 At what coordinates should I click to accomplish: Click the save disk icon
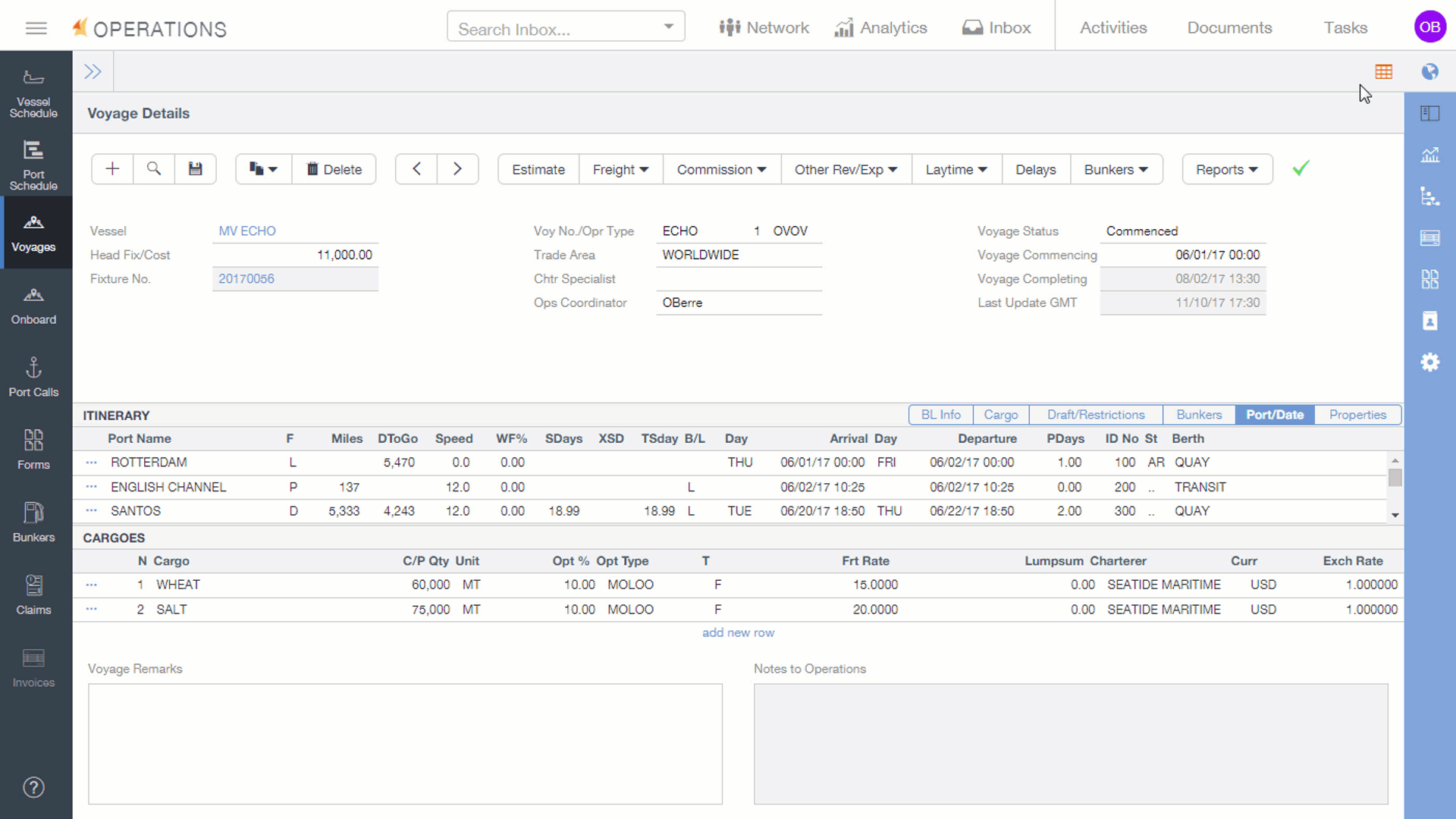coord(195,169)
